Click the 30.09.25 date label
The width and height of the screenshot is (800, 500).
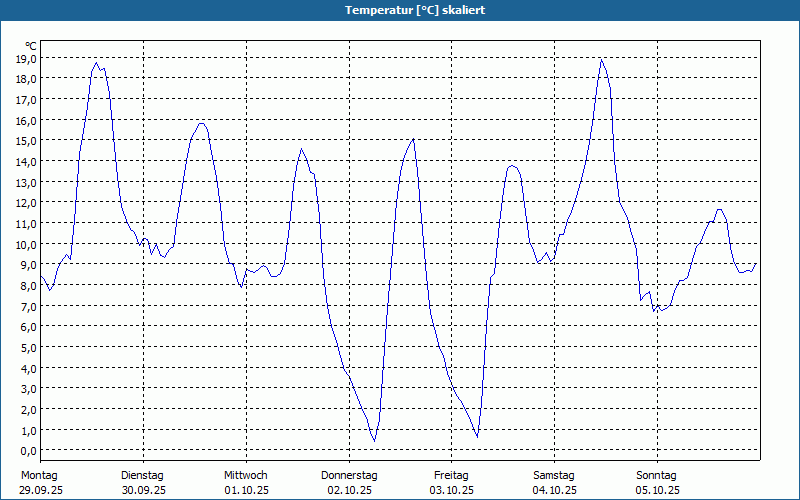click(x=144, y=490)
